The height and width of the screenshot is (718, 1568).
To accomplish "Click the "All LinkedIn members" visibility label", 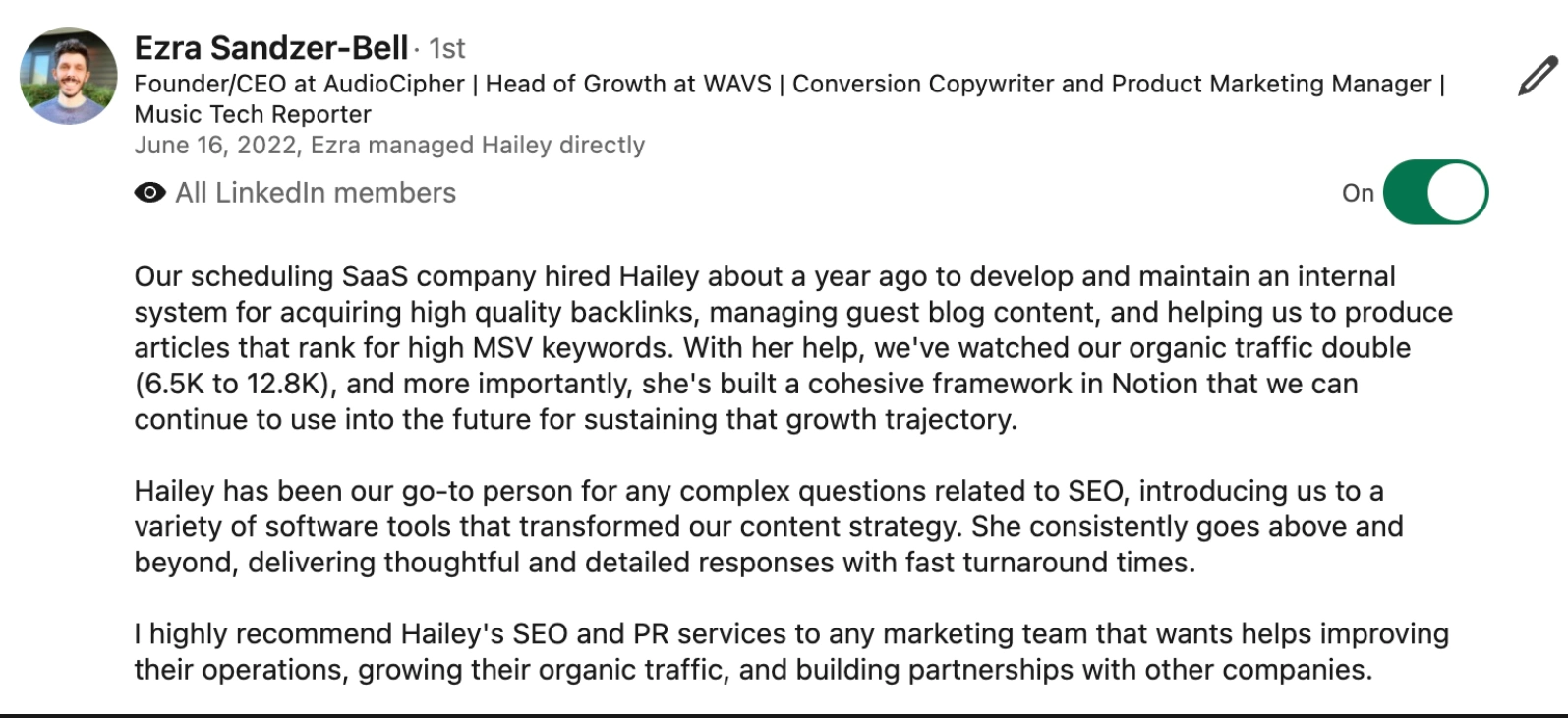I will click(x=316, y=193).
